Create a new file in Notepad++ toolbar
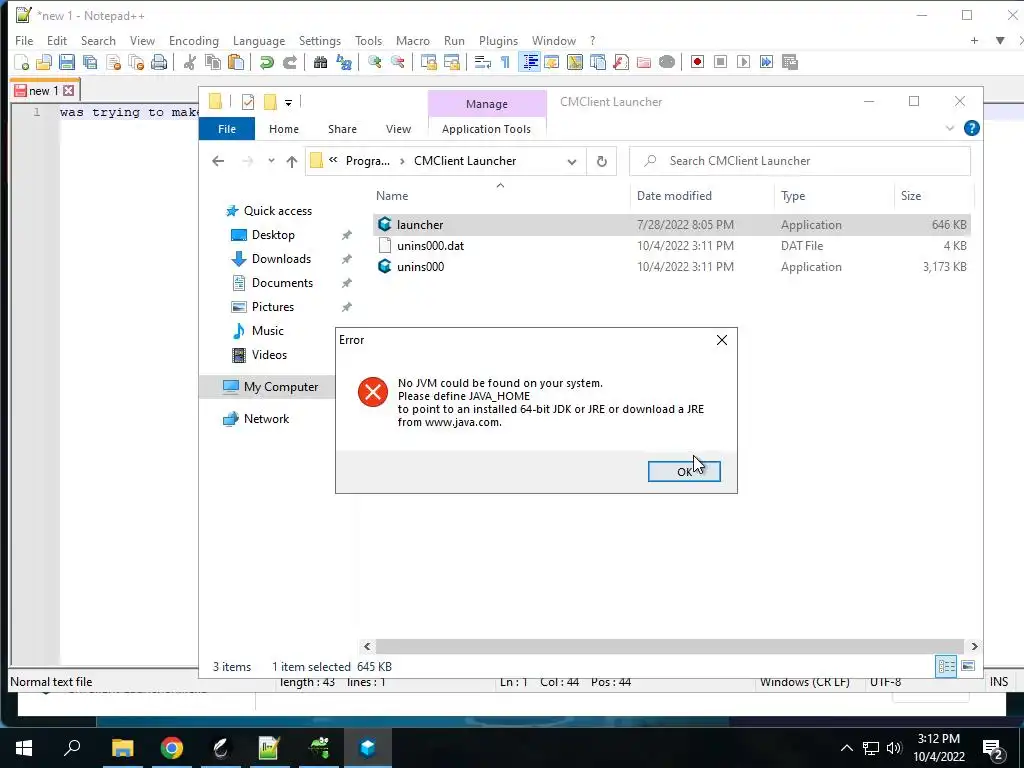Screen dimensions: 1024x768 tap(22, 62)
